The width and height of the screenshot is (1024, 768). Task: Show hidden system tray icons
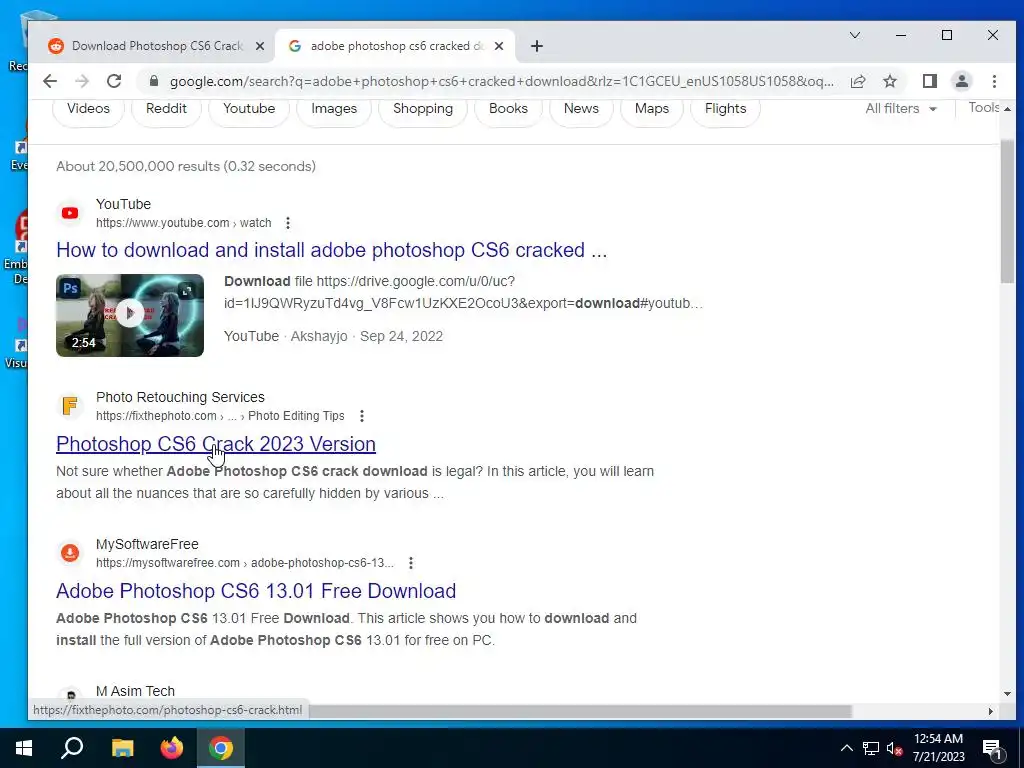point(846,748)
